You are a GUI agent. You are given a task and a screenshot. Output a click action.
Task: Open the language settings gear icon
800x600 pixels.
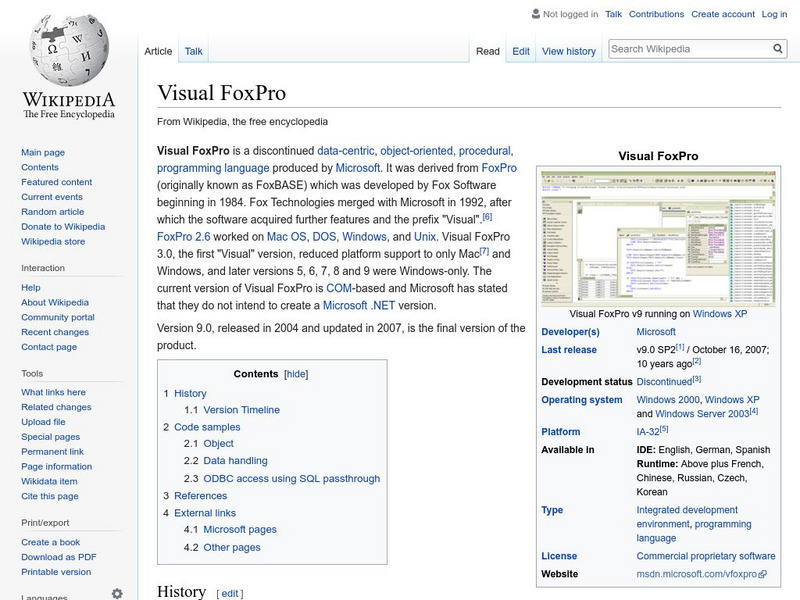point(117,592)
